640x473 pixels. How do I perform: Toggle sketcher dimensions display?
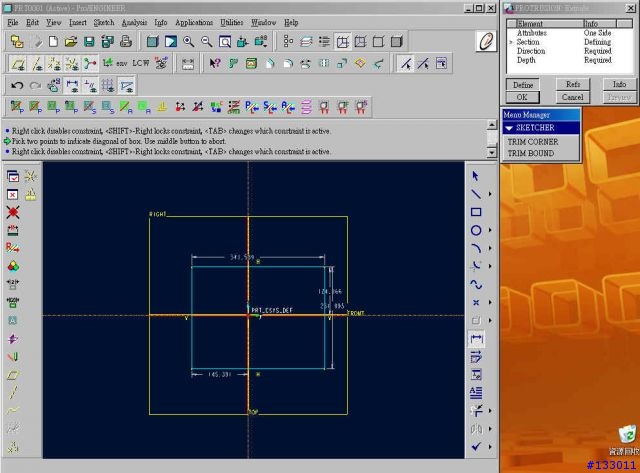[72, 85]
